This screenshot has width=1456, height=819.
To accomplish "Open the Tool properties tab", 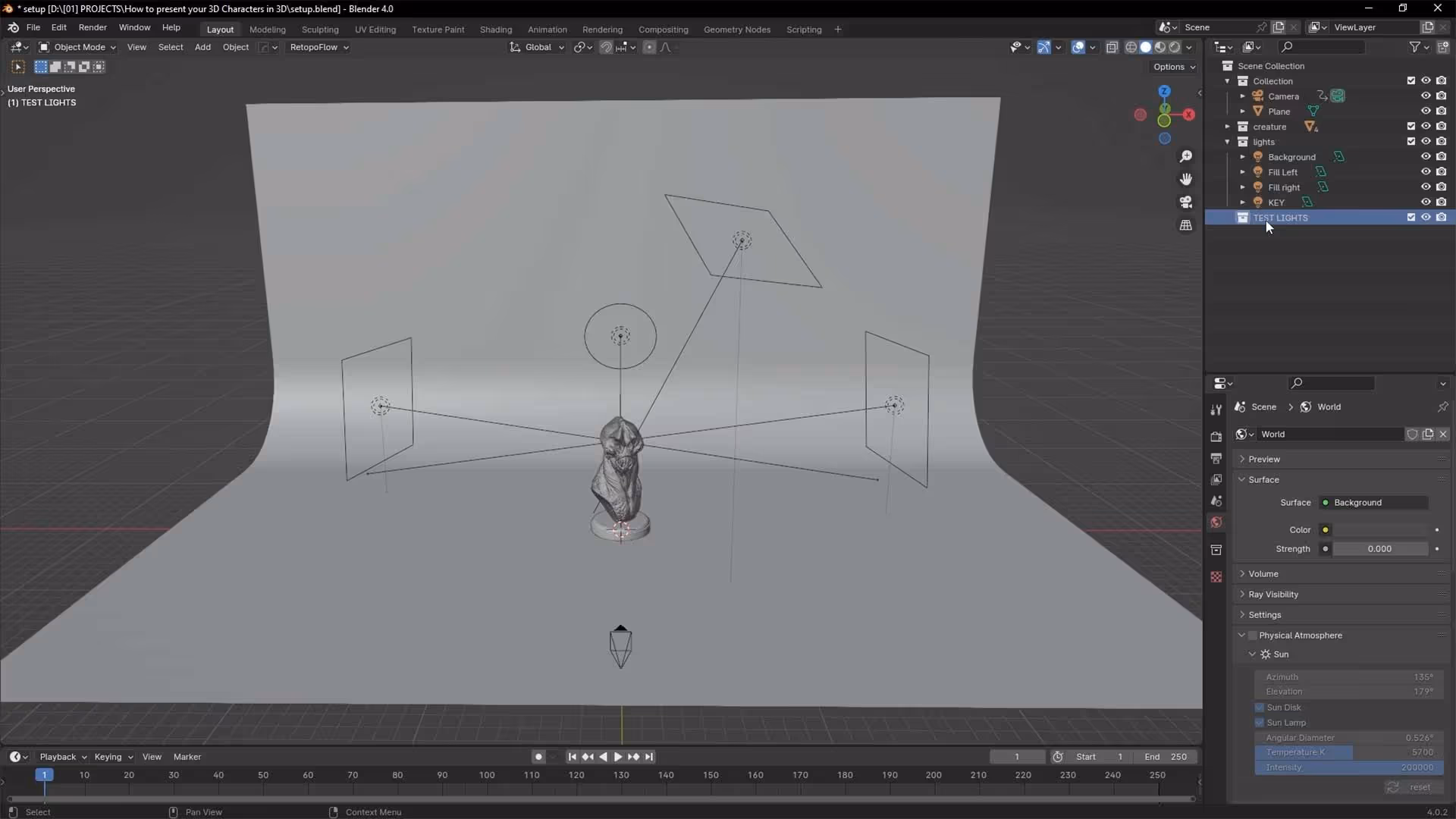I will [1216, 409].
